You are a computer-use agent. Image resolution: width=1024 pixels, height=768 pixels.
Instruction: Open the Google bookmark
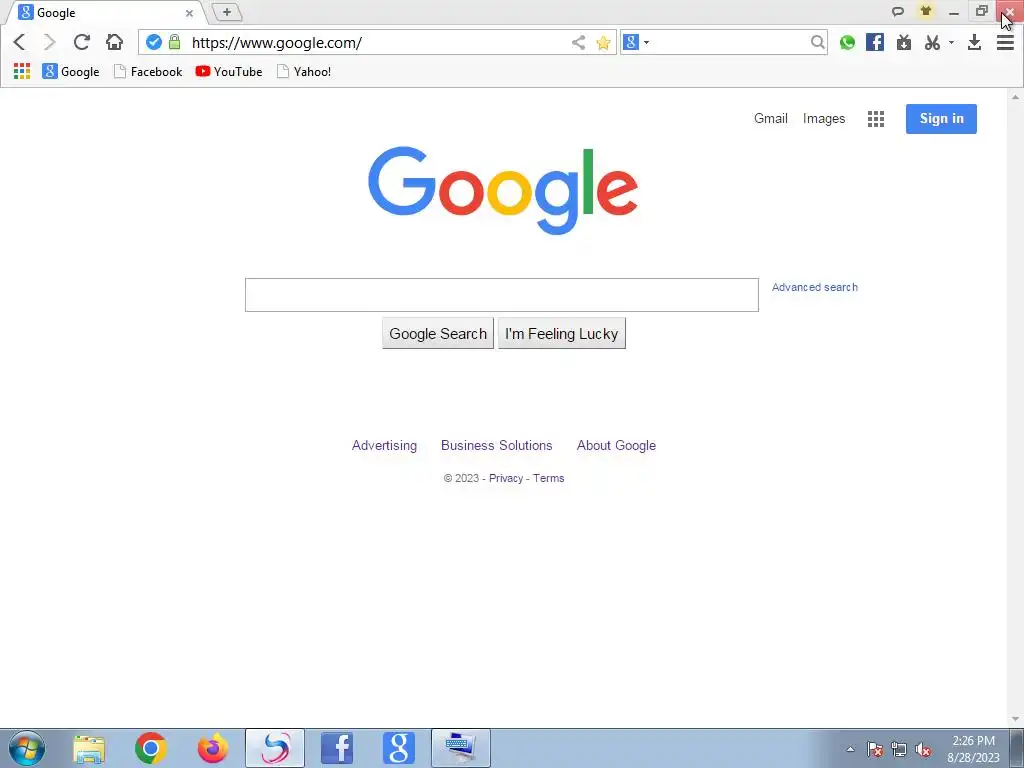click(x=71, y=71)
